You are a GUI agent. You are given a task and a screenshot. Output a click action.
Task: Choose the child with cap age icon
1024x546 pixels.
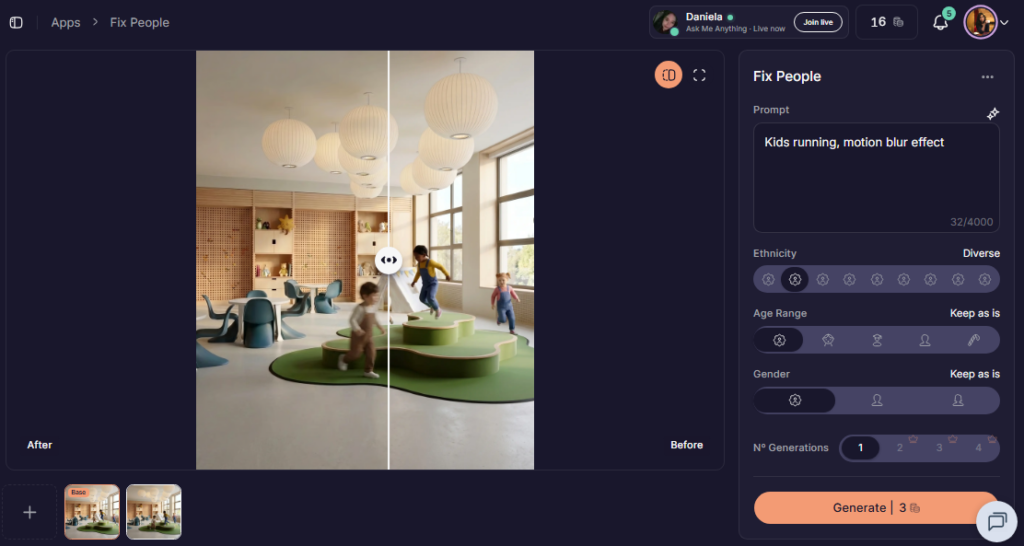pos(876,340)
